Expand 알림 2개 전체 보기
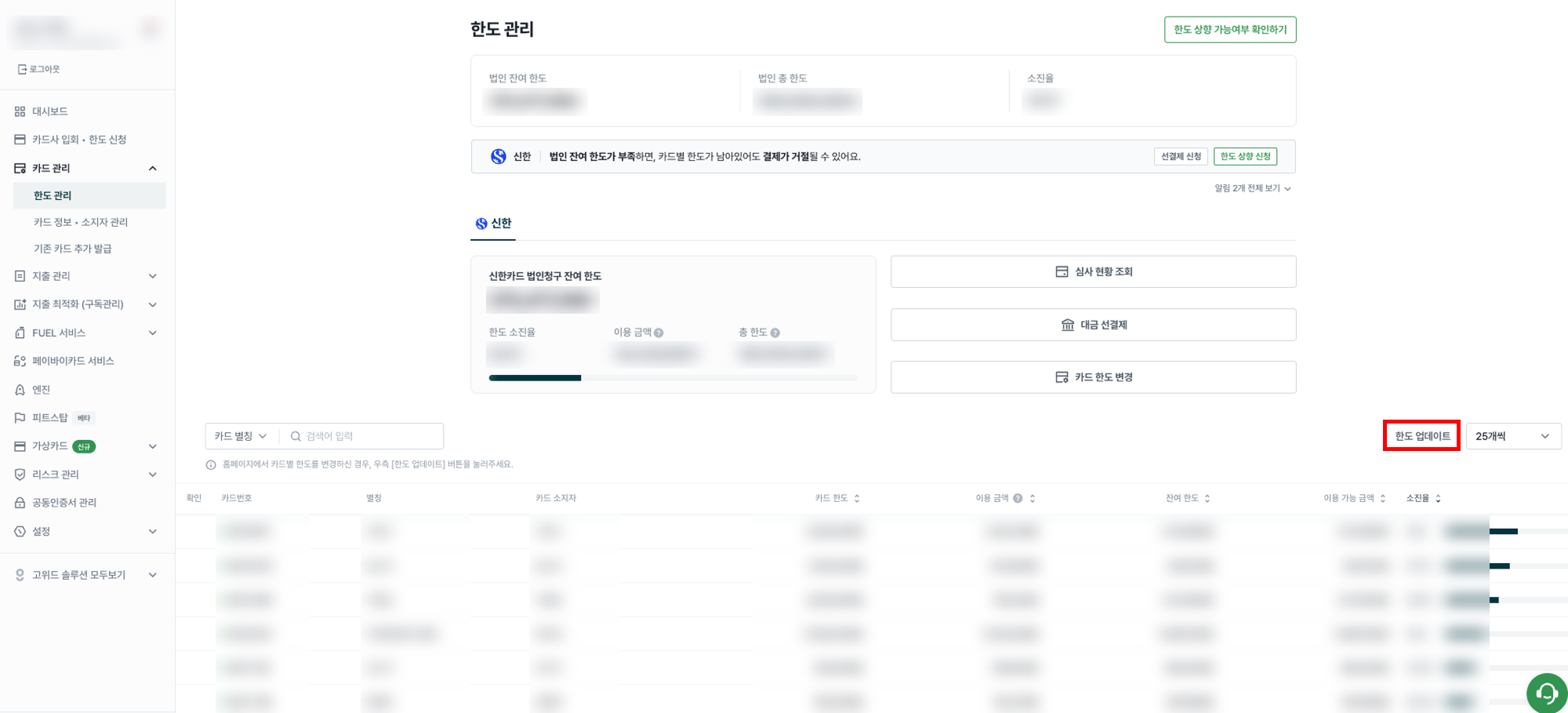Viewport: 1568px width, 713px height. (1252, 188)
